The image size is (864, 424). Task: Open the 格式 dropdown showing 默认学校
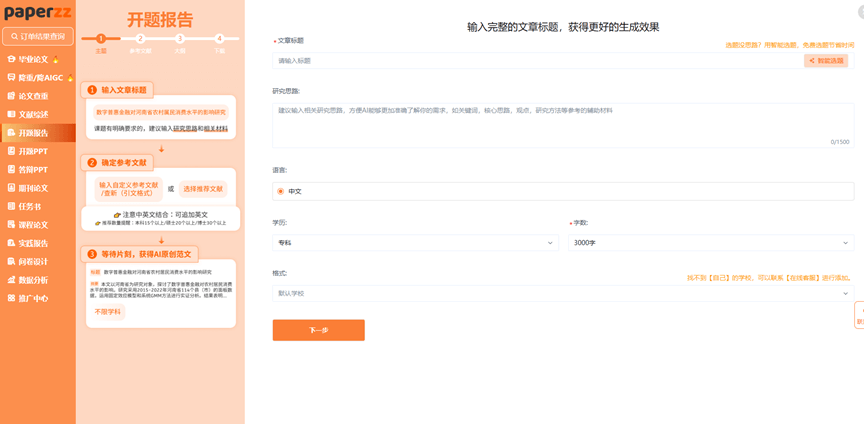tap(563, 293)
